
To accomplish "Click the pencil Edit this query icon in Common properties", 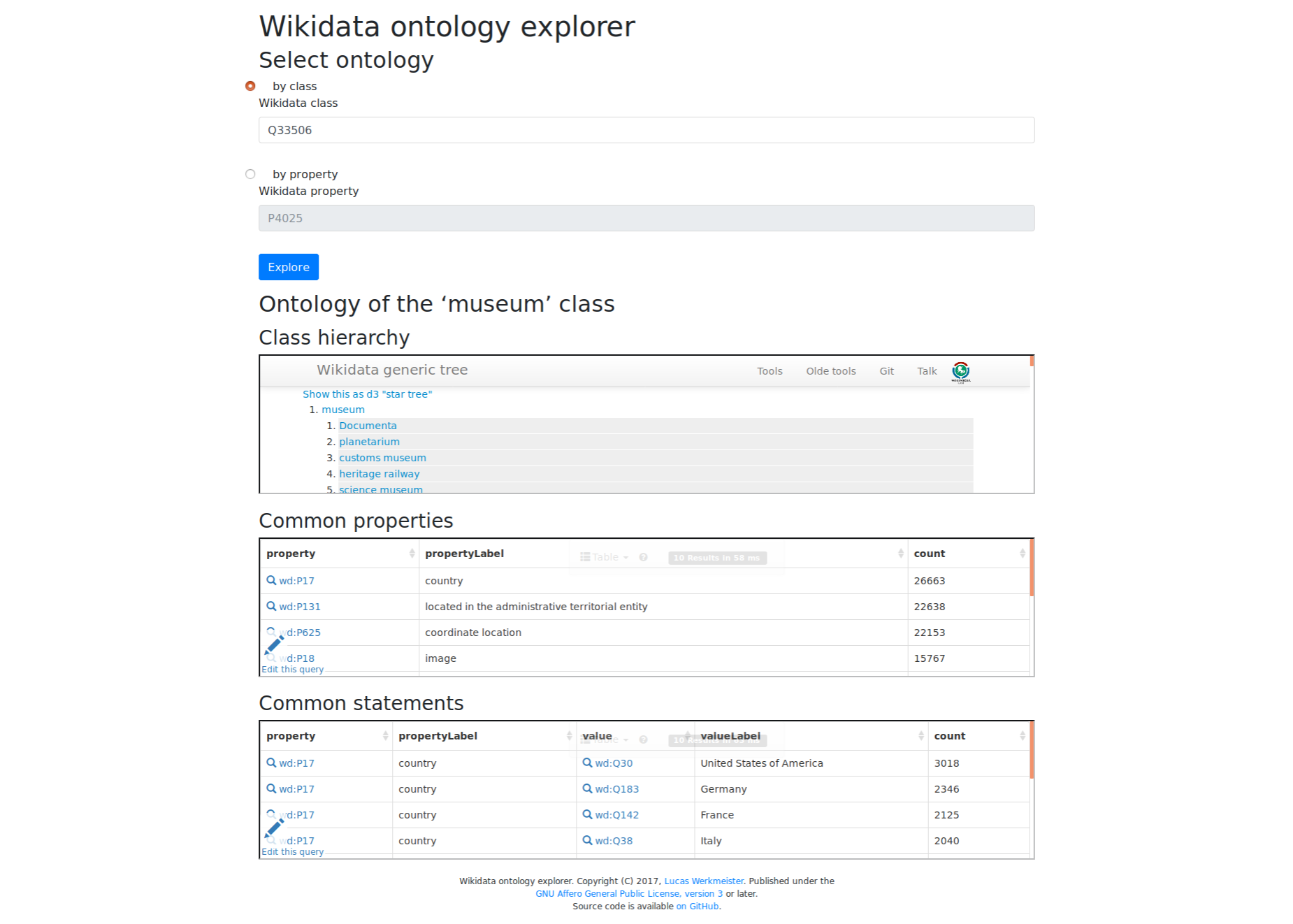I will click(x=274, y=644).
